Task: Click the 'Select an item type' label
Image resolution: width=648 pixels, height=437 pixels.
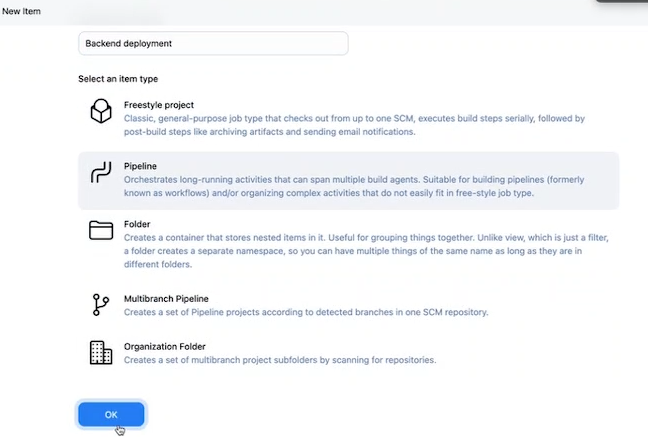Action: 118,79
